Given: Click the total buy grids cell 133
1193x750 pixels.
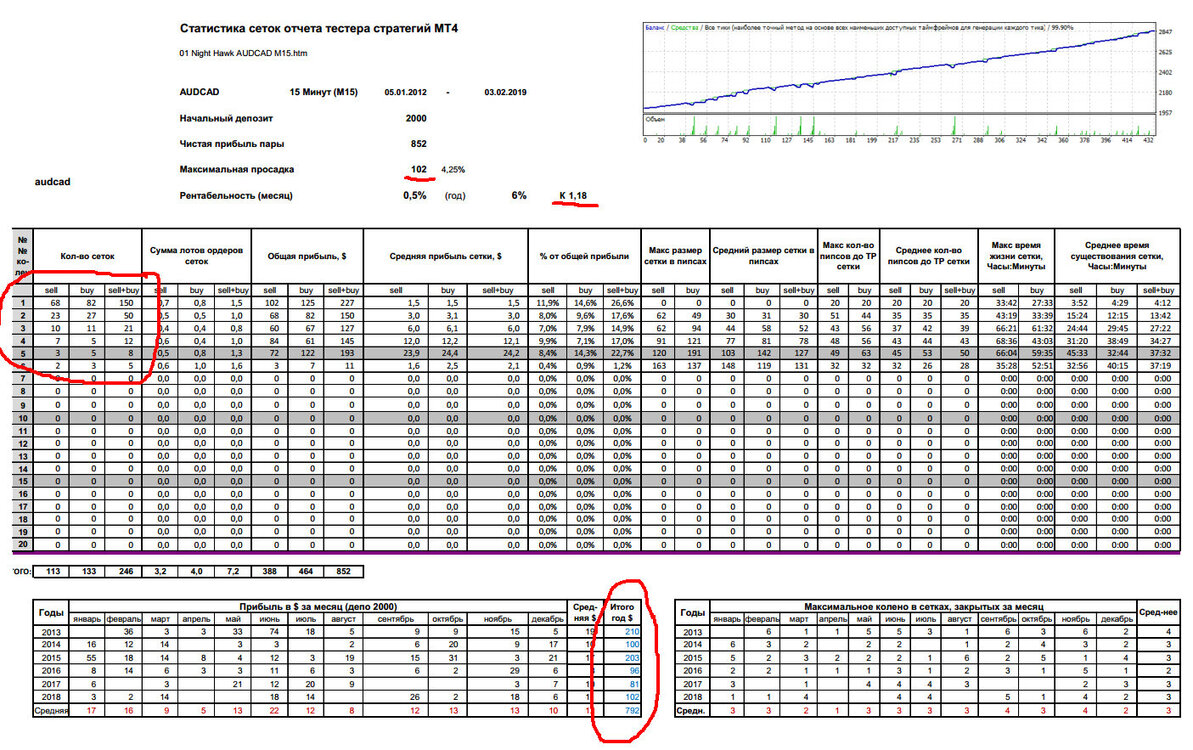Looking at the screenshot, I should click(88, 571).
